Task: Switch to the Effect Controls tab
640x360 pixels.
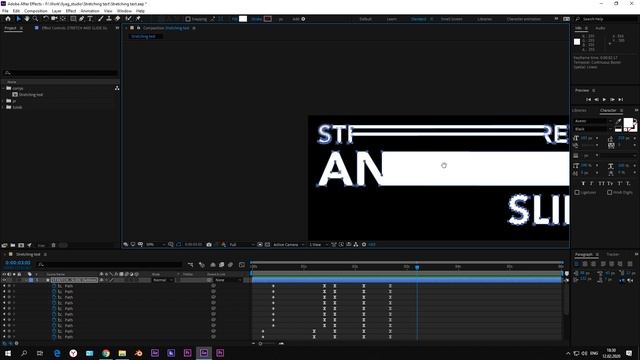Action: pos(74,28)
